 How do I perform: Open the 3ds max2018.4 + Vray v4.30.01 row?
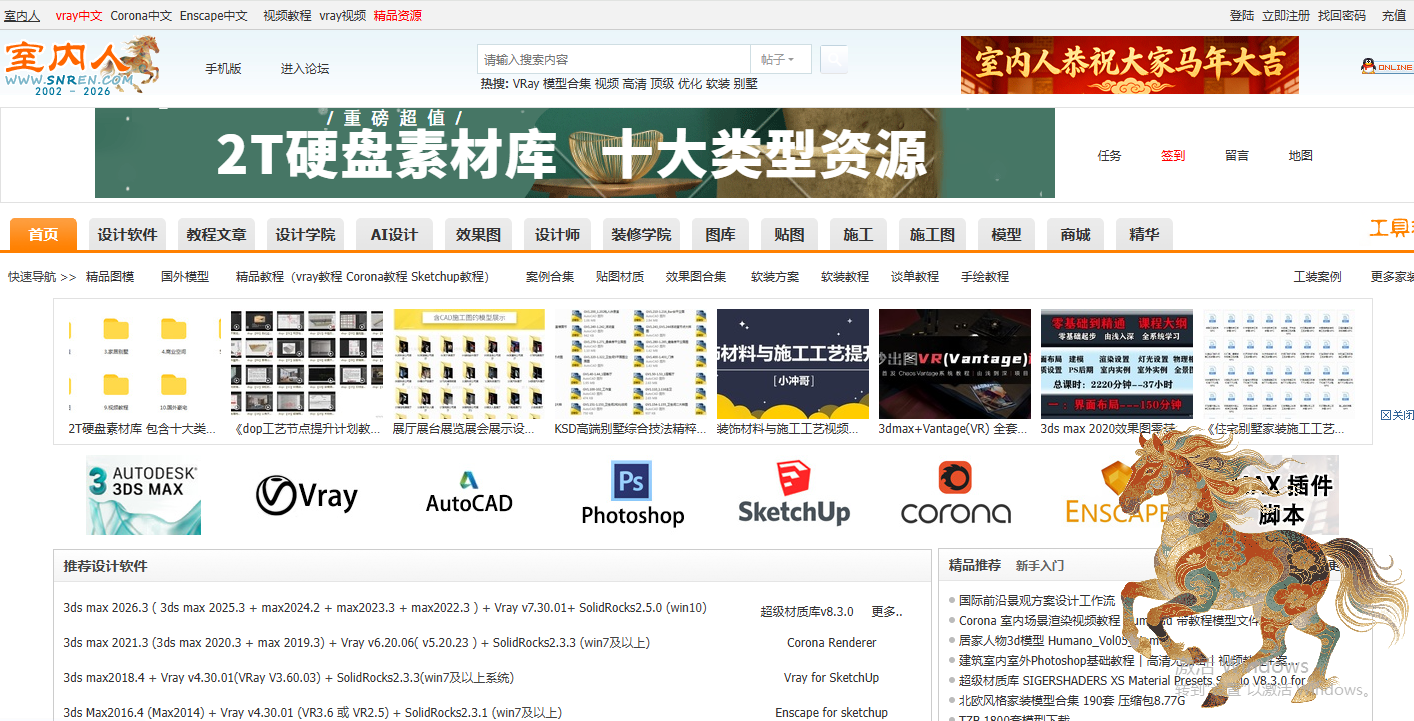click(x=288, y=678)
